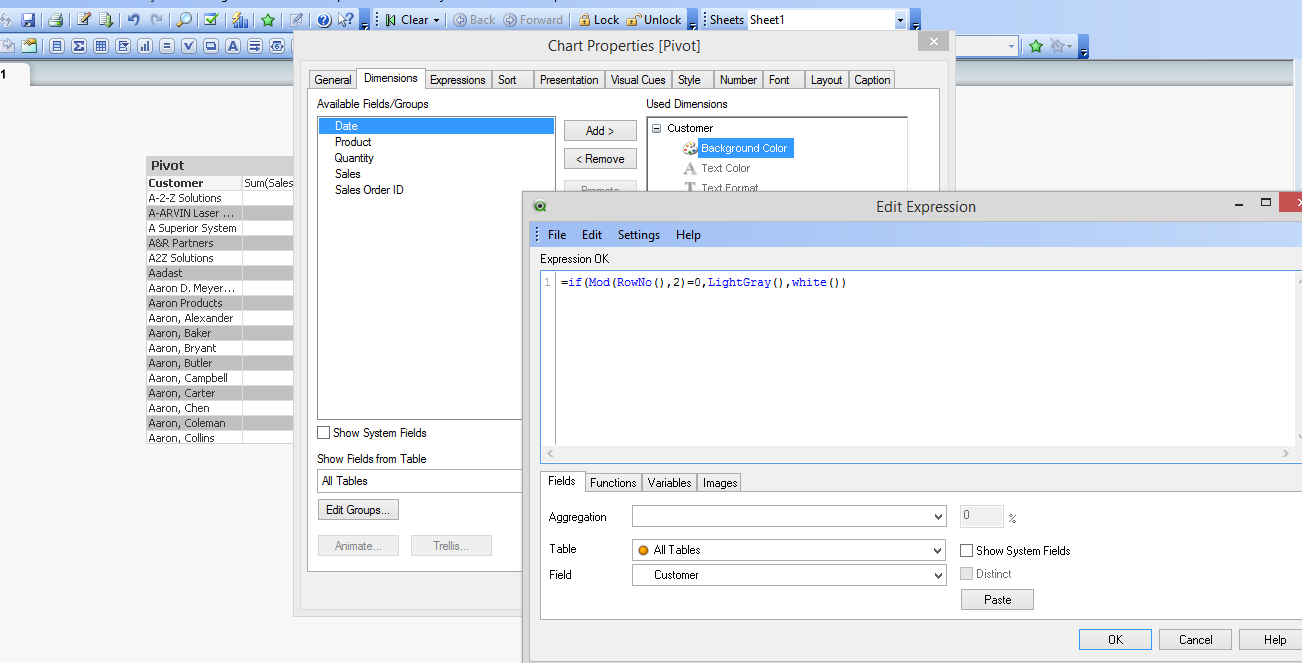Image resolution: width=1302 pixels, height=663 pixels.
Task: Click OK in Edit Expression dialog
Action: 1115,640
